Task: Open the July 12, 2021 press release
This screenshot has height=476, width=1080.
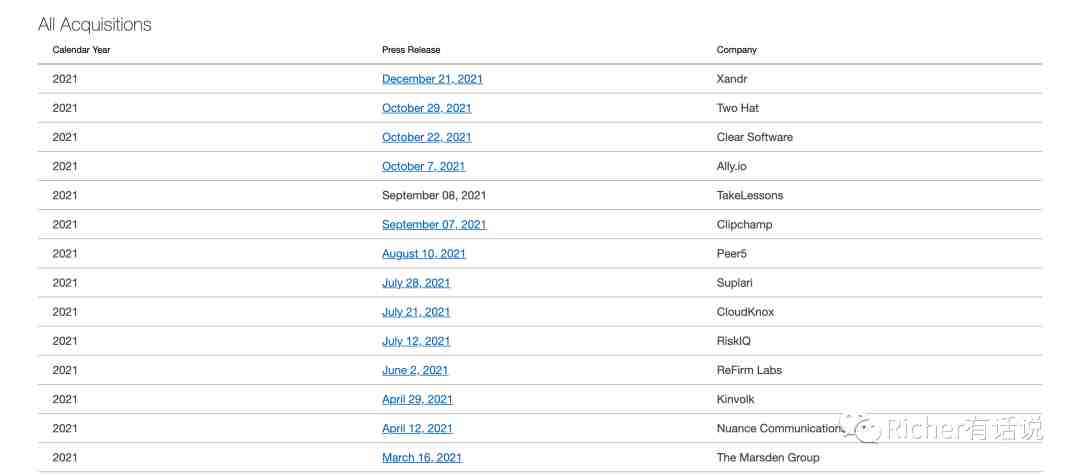Action: [416, 341]
